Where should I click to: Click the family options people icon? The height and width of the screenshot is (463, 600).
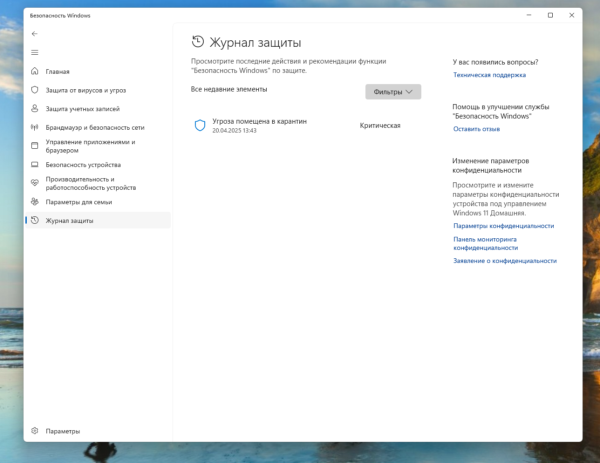(34, 202)
